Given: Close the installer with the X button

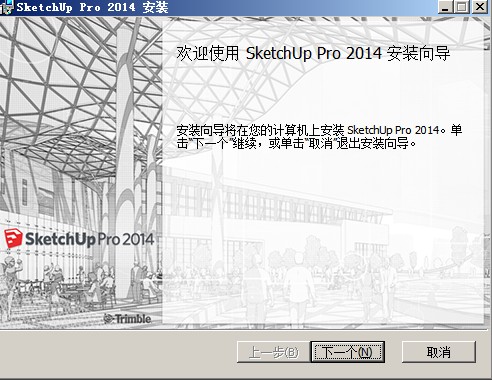Looking at the screenshot, I should point(480,7).
